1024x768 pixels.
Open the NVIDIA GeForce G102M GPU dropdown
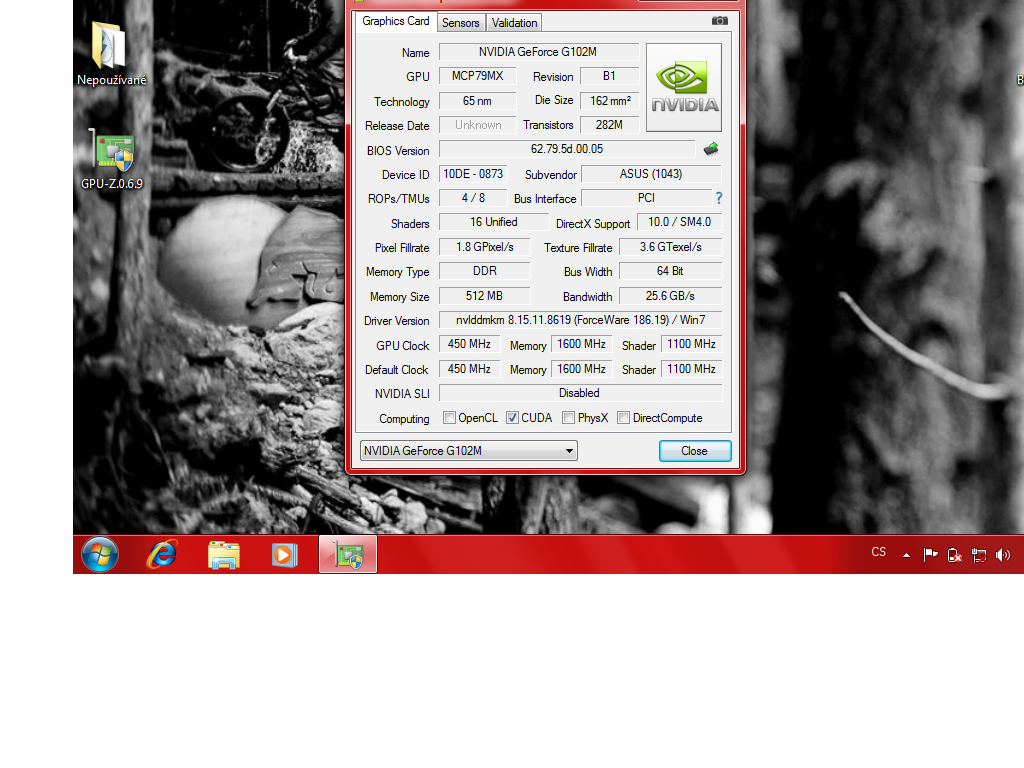(469, 451)
